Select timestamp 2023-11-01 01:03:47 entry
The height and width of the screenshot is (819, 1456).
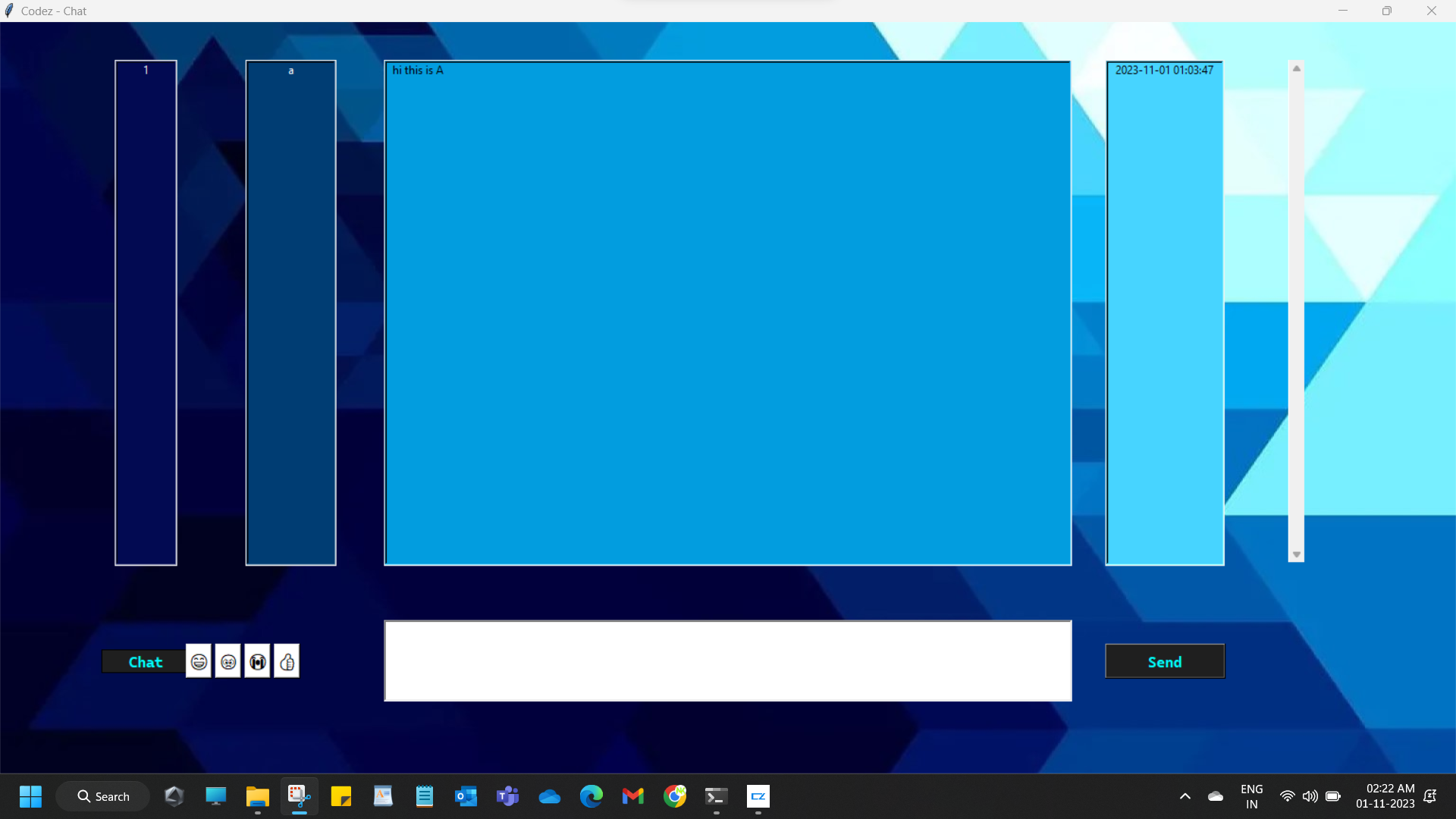pos(1163,71)
